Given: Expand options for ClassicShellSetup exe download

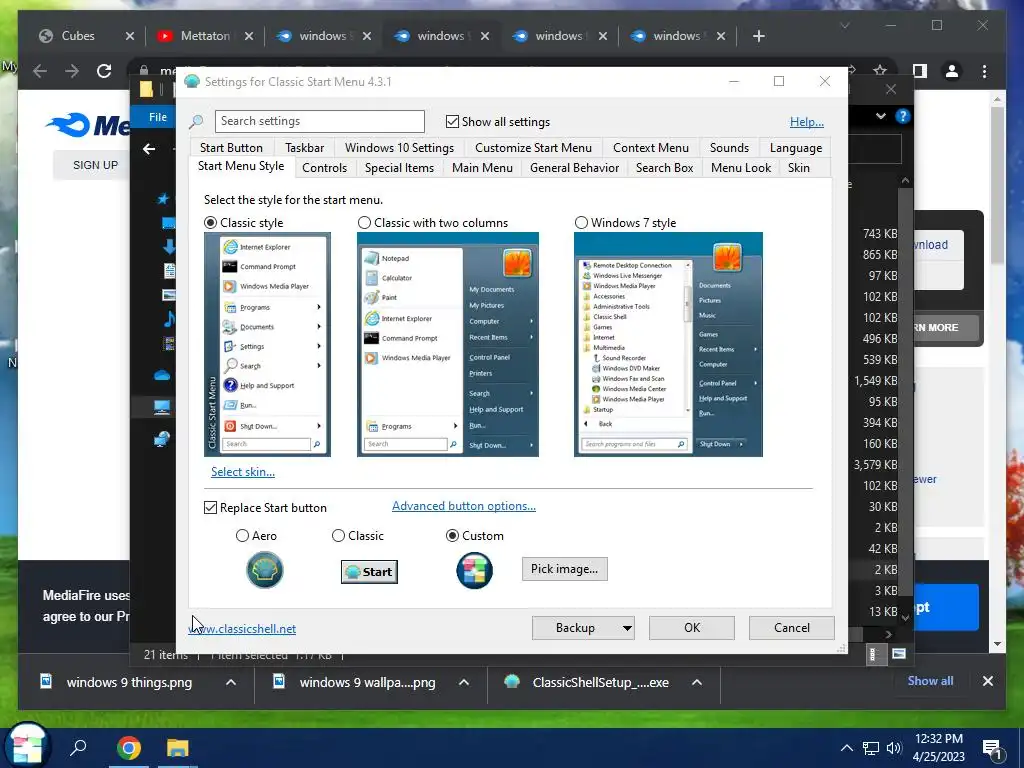Looking at the screenshot, I should coord(697,682).
